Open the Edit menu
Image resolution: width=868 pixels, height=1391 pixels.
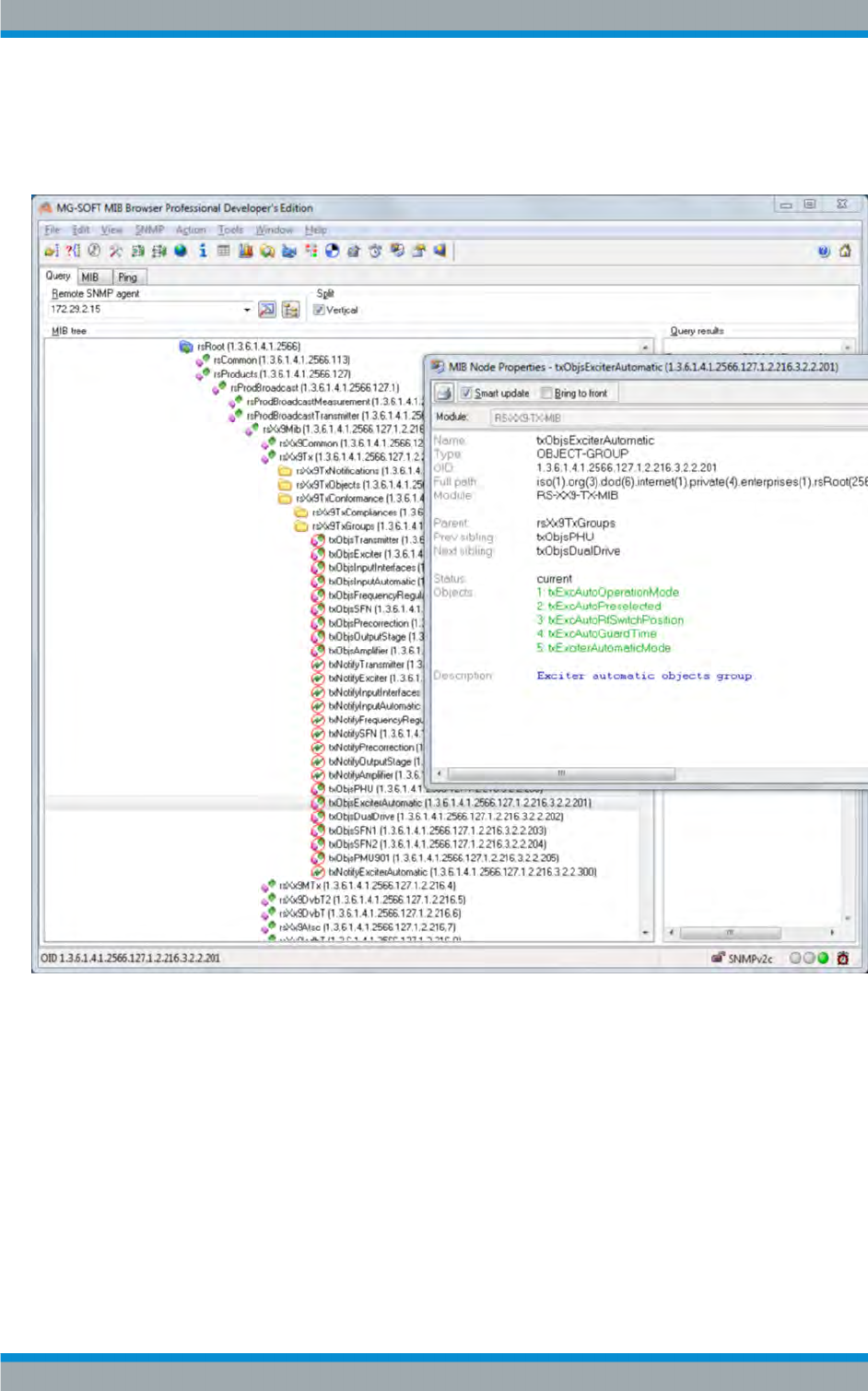[82, 230]
